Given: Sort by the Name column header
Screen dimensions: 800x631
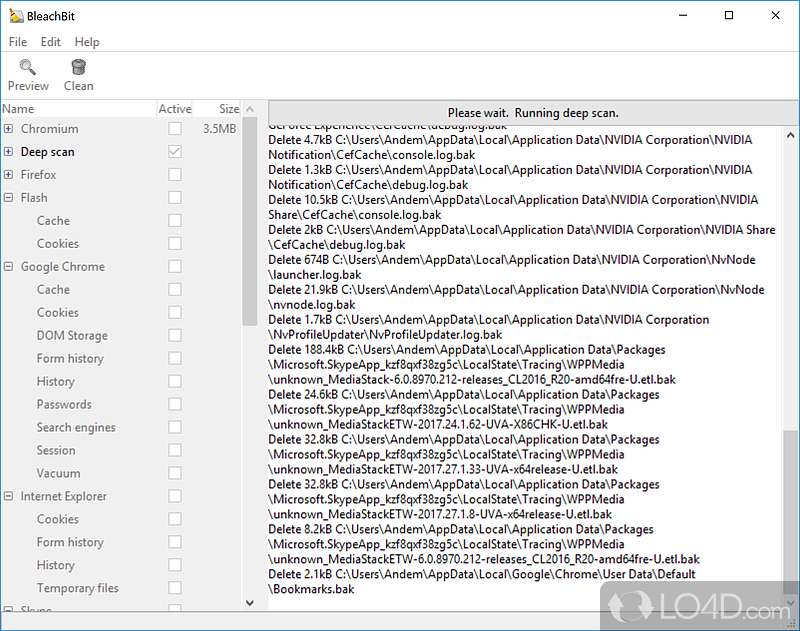Looking at the screenshot, I should click(79, 109).
